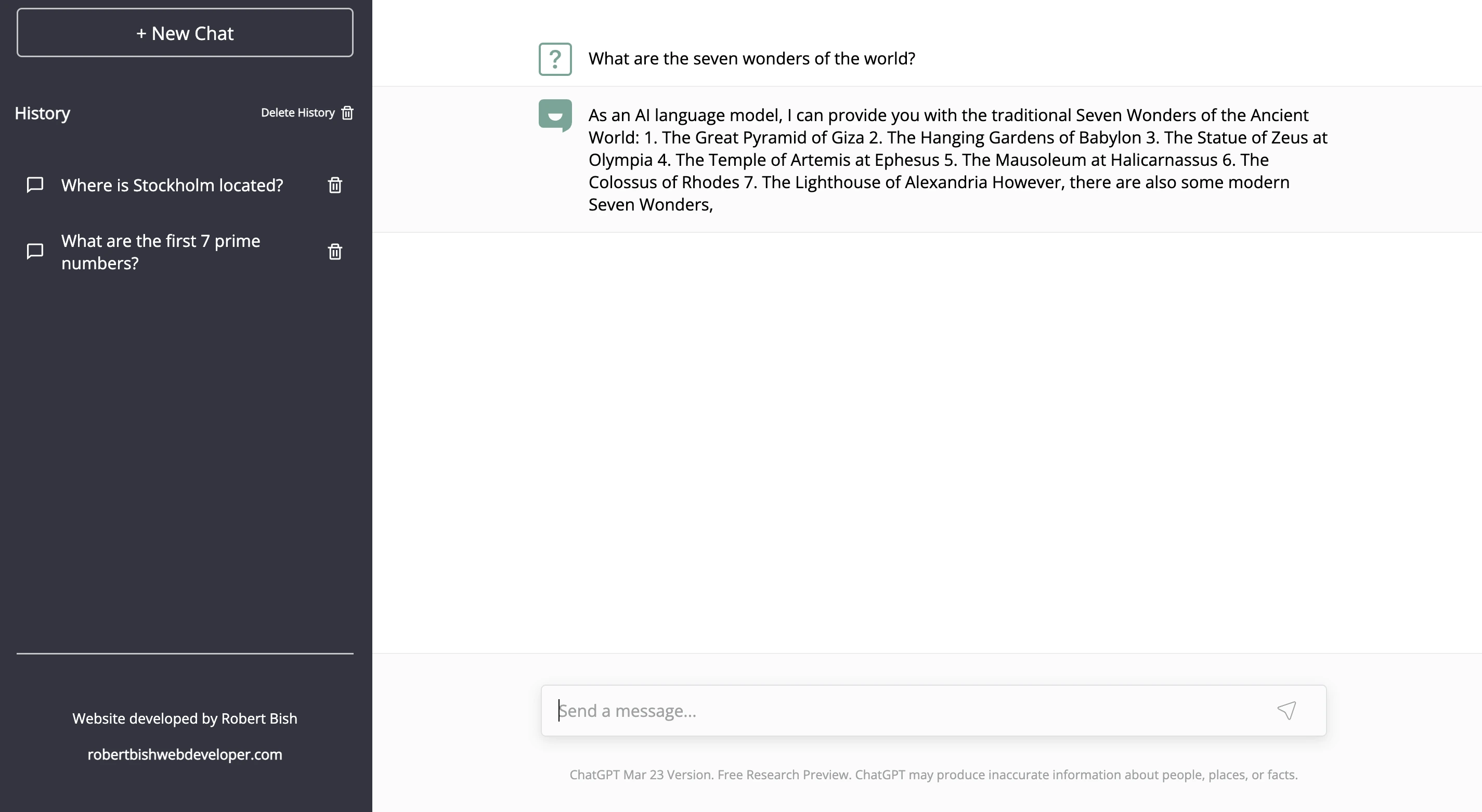Click the speech bubble icon beside the Stockholm chat
The image size is (1482, 812).
pos(35,185)
